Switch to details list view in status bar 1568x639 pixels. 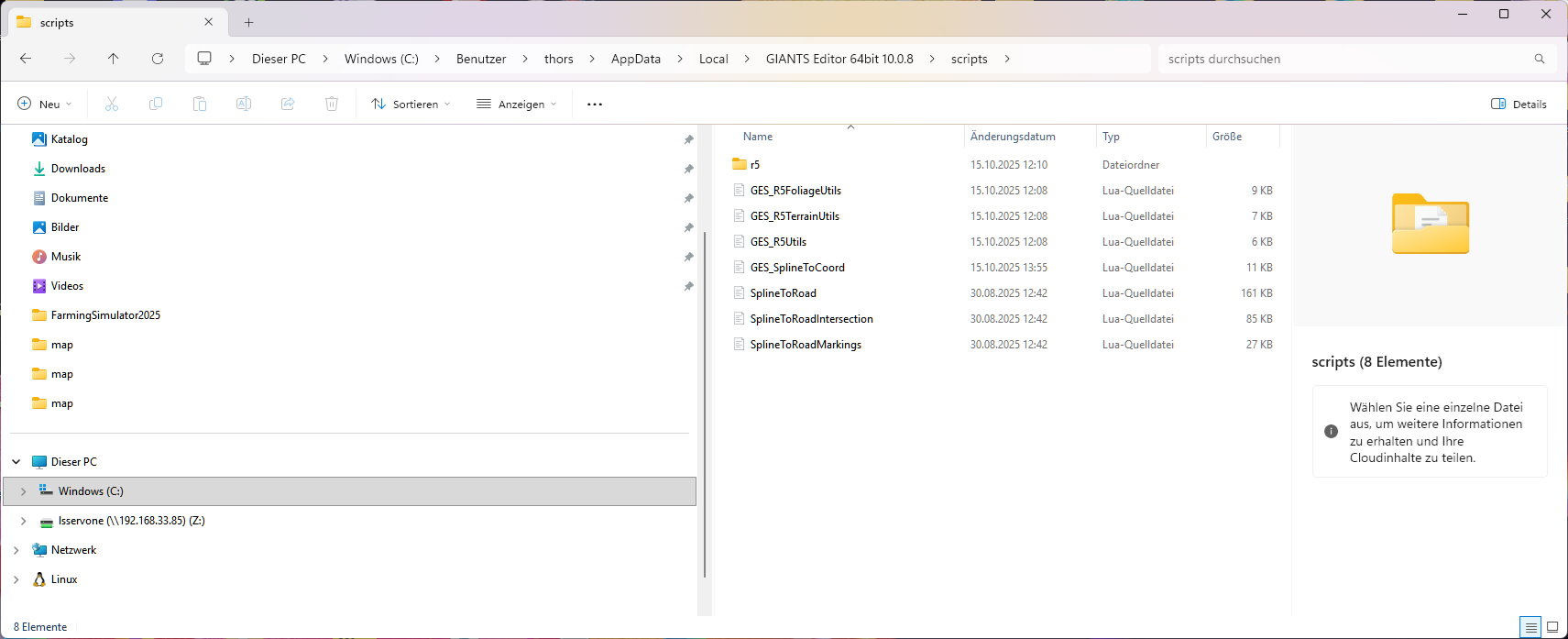pyautogui.click(x=1530, y=627)
